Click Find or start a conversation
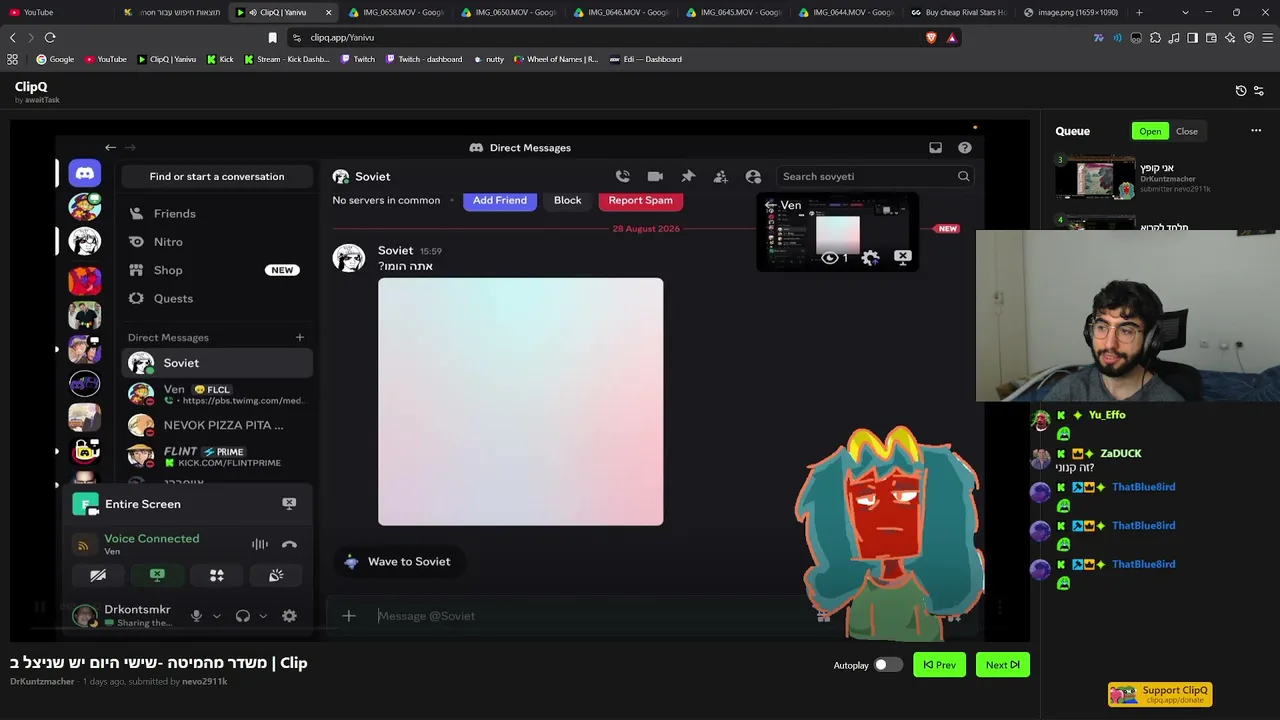 coord(217,176)
